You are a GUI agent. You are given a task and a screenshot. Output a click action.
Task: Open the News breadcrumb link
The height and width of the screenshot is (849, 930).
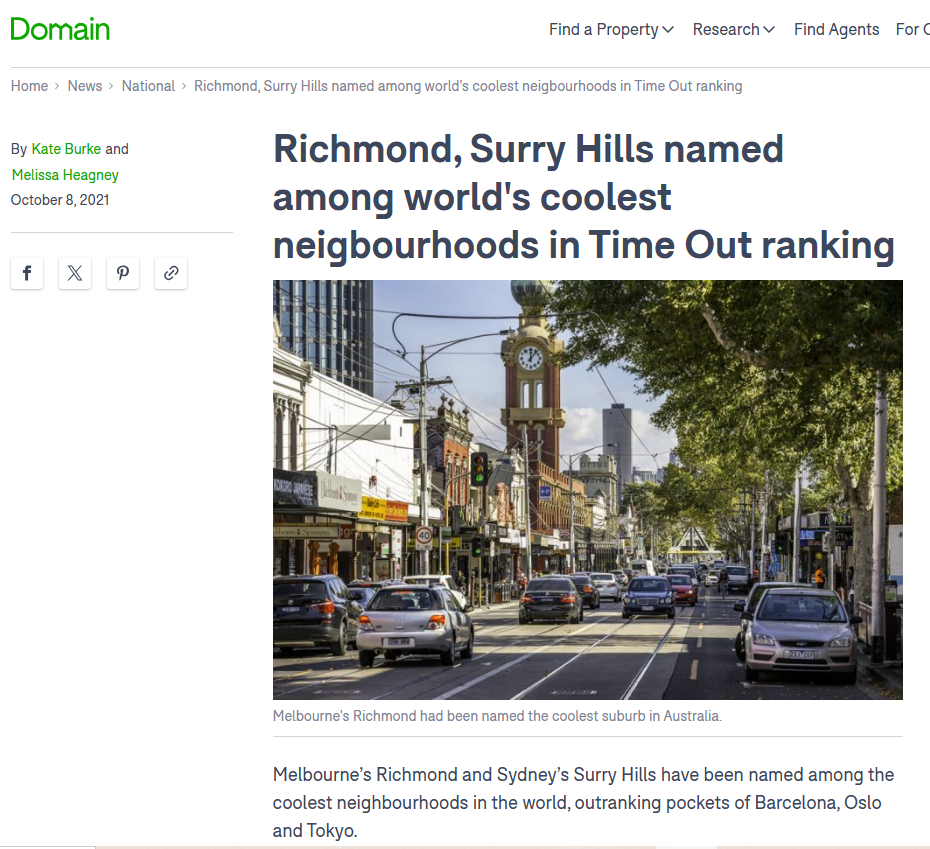coord(85,86)
